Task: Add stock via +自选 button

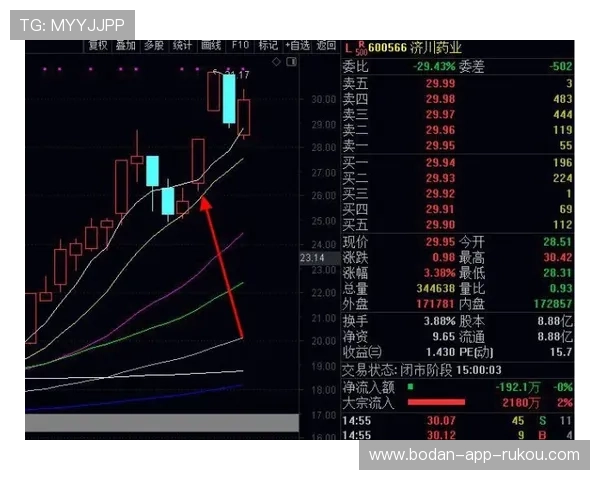Action: coord(297,46)
